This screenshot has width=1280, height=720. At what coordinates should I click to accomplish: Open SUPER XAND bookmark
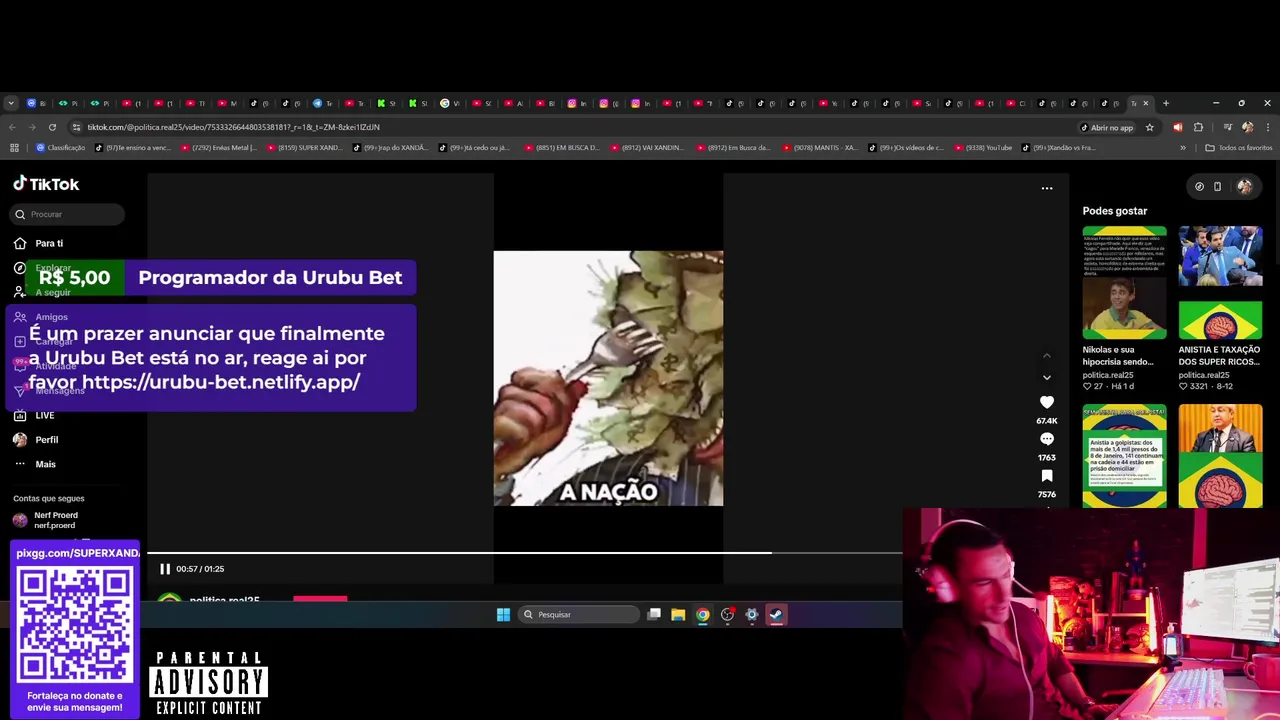click(x=304, y=148)
